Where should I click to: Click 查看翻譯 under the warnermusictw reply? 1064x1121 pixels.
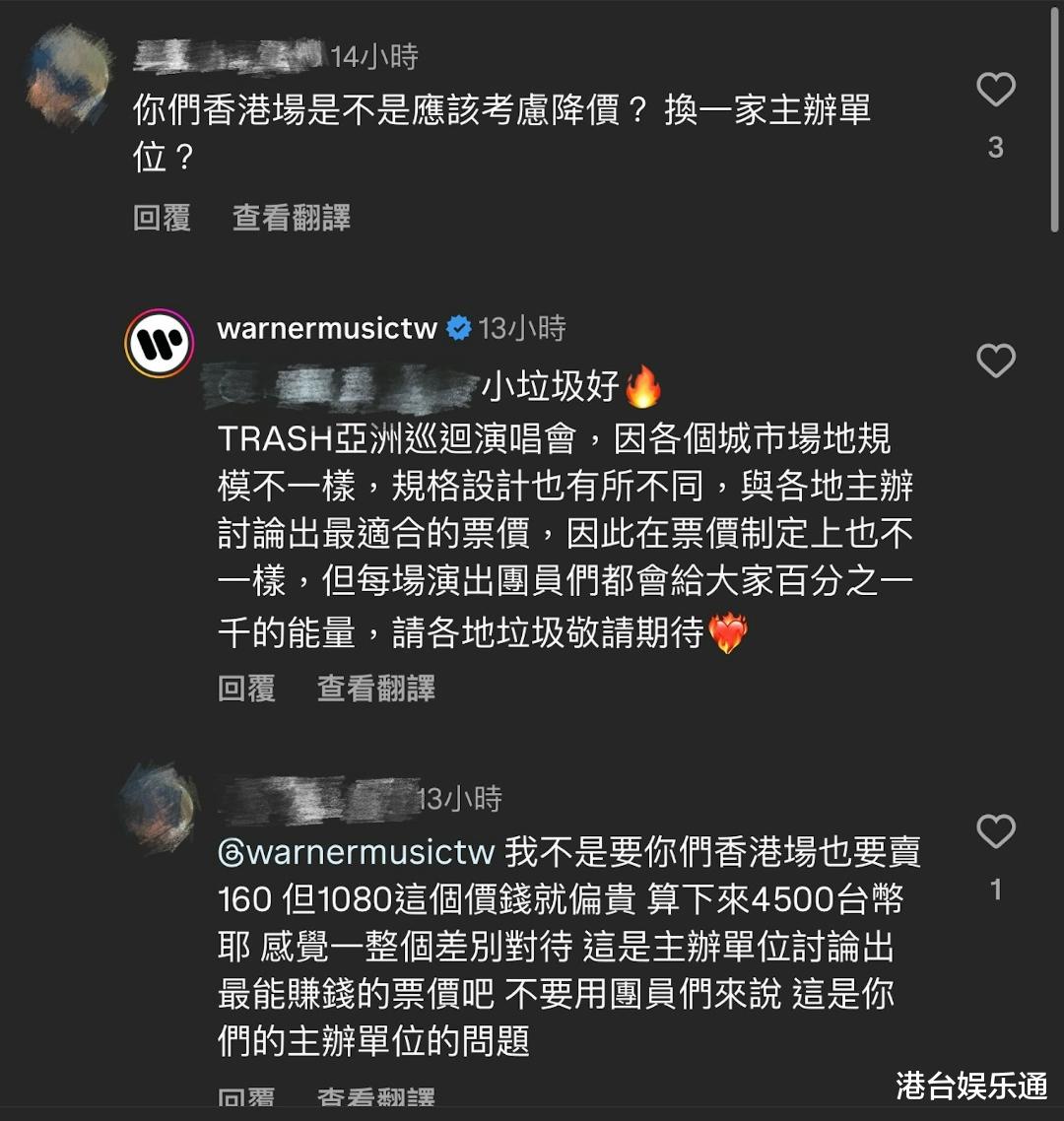(x=376, y=689)
